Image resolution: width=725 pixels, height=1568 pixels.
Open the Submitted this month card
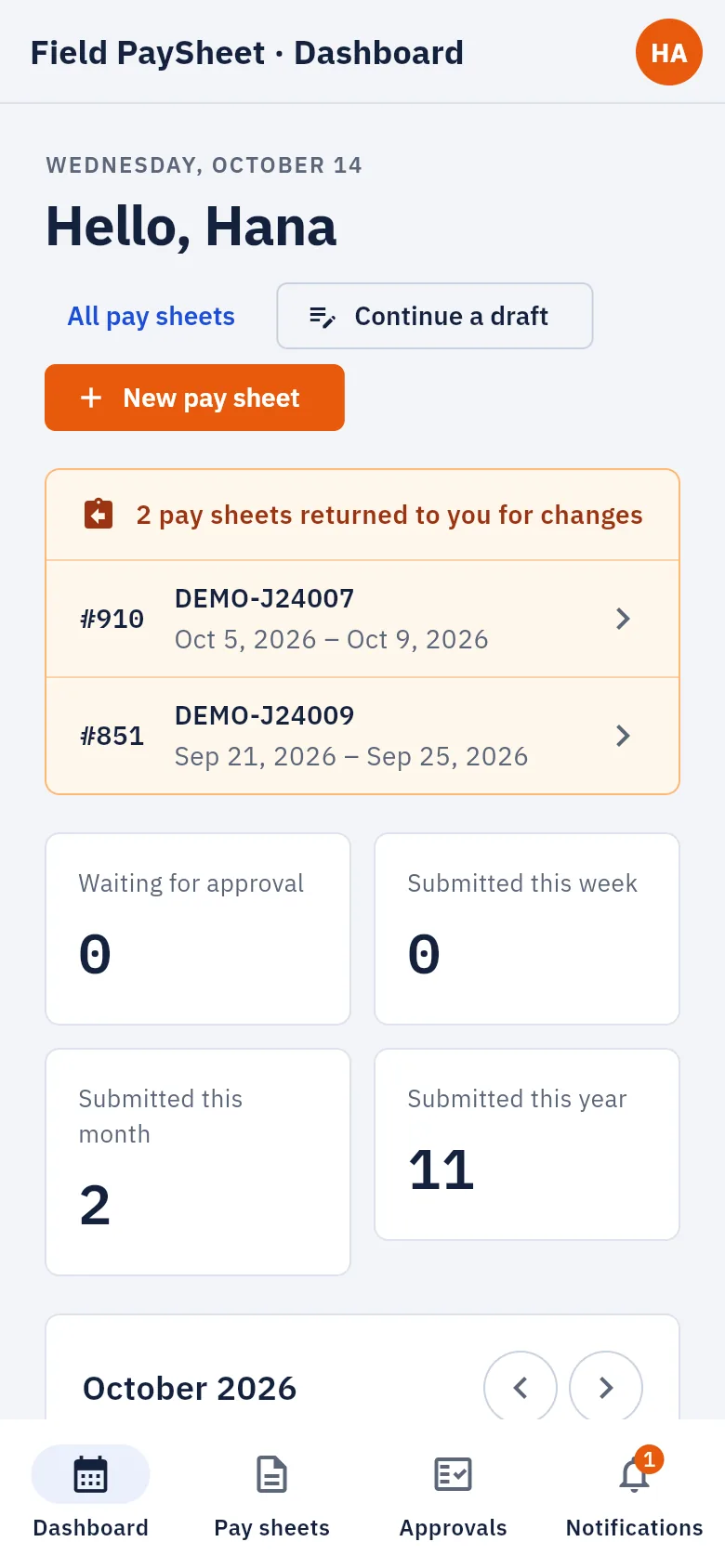click(198, 1162)
